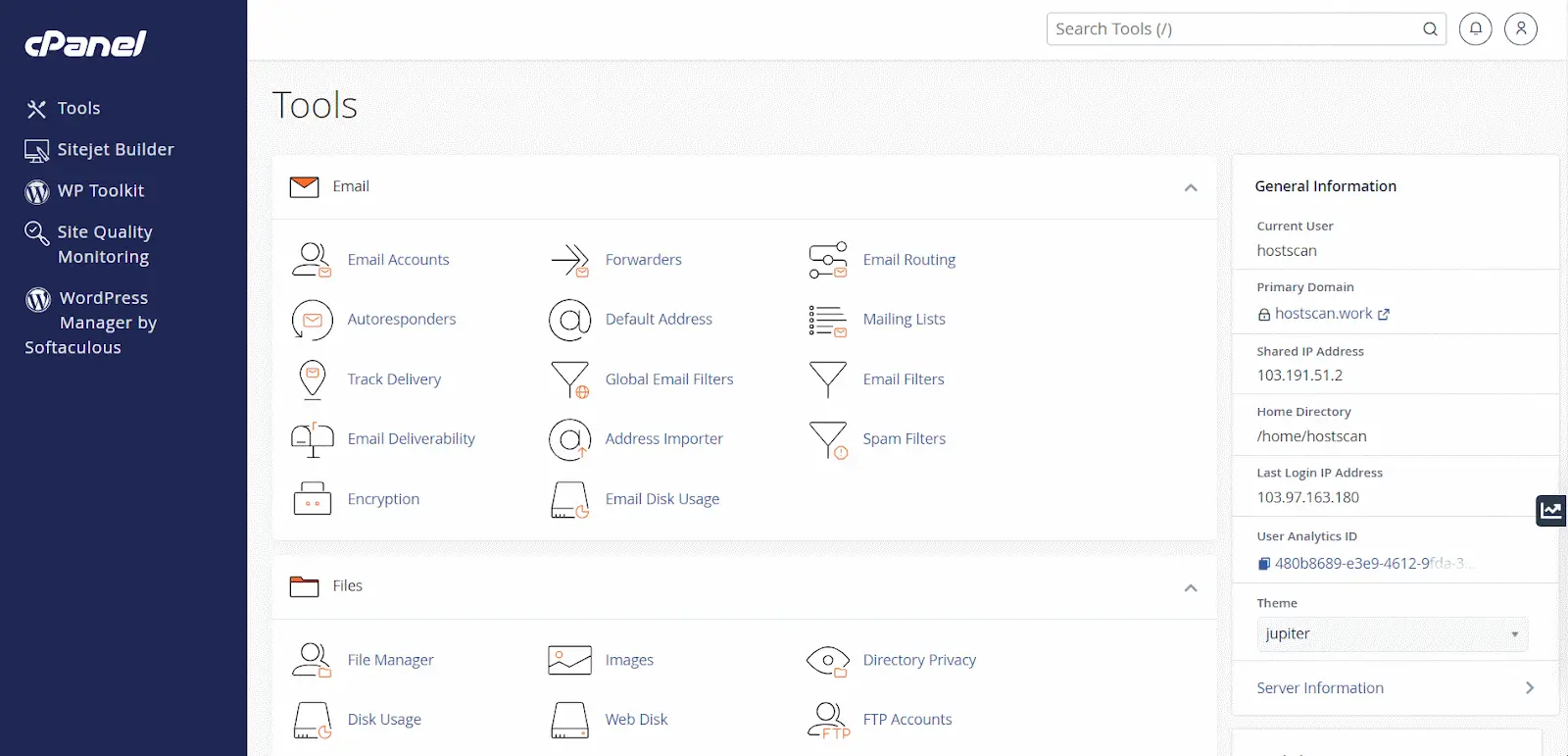Open Sitejet Builder from sidebar
This screenshot has height=756, width=1568.
[100, 150]
